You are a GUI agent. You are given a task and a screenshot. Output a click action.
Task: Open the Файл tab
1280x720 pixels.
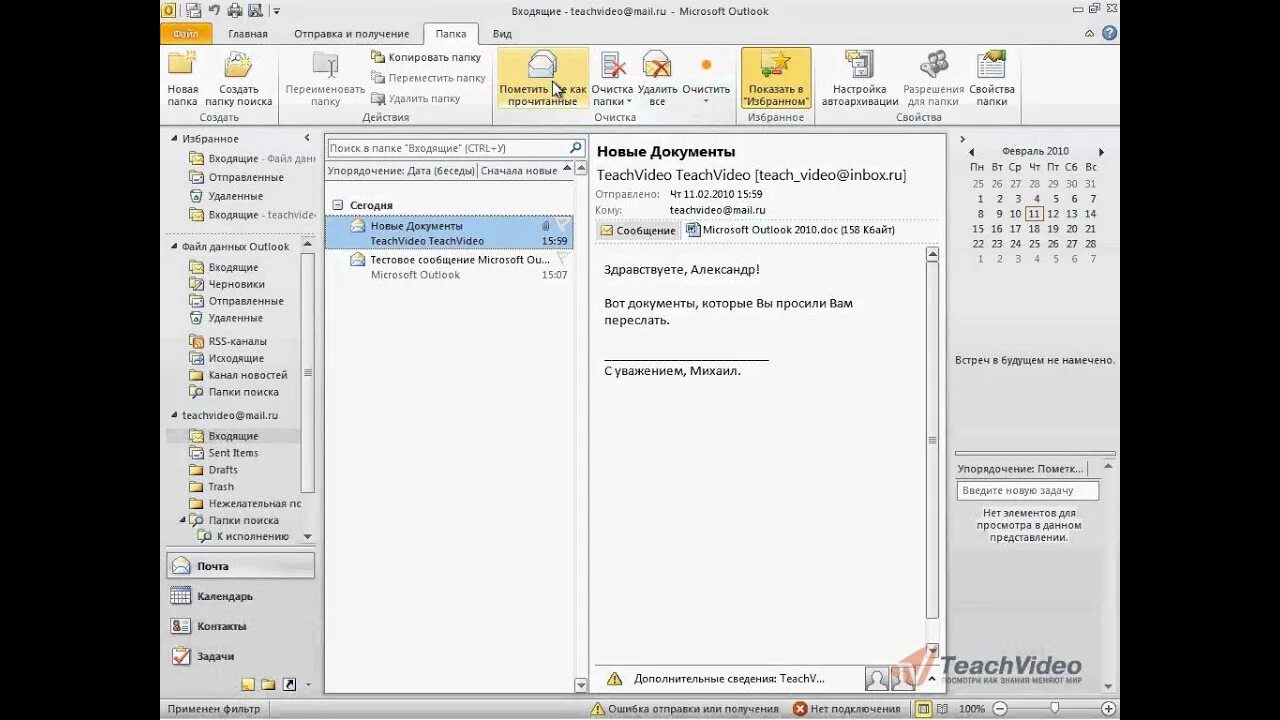point(186,33)
